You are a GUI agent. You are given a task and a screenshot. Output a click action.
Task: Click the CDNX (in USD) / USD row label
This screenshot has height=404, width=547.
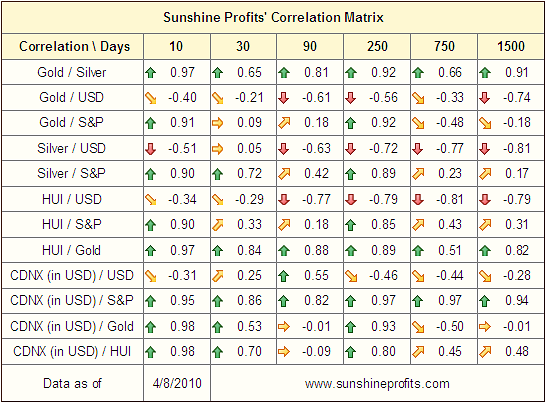72,276
